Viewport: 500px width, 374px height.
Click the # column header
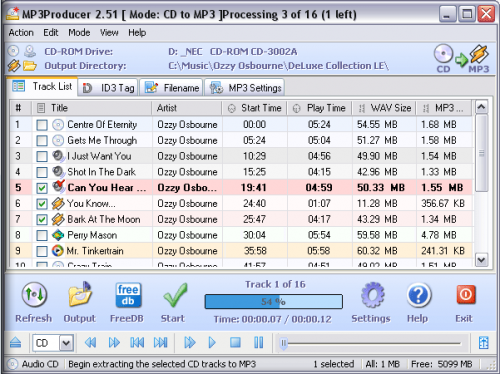21,108
